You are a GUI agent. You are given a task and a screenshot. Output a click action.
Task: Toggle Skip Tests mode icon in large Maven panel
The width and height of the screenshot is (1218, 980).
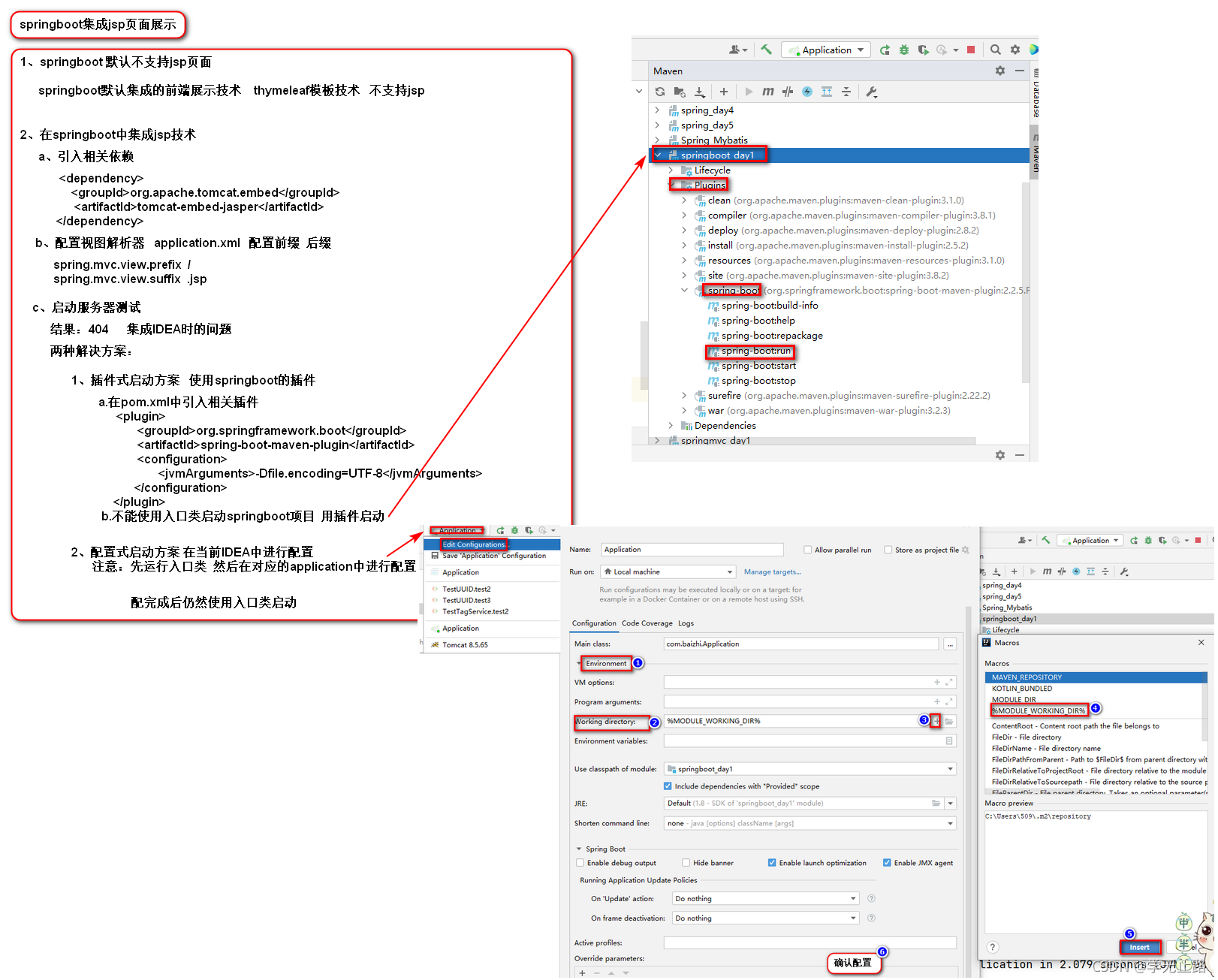click(788, 92)
